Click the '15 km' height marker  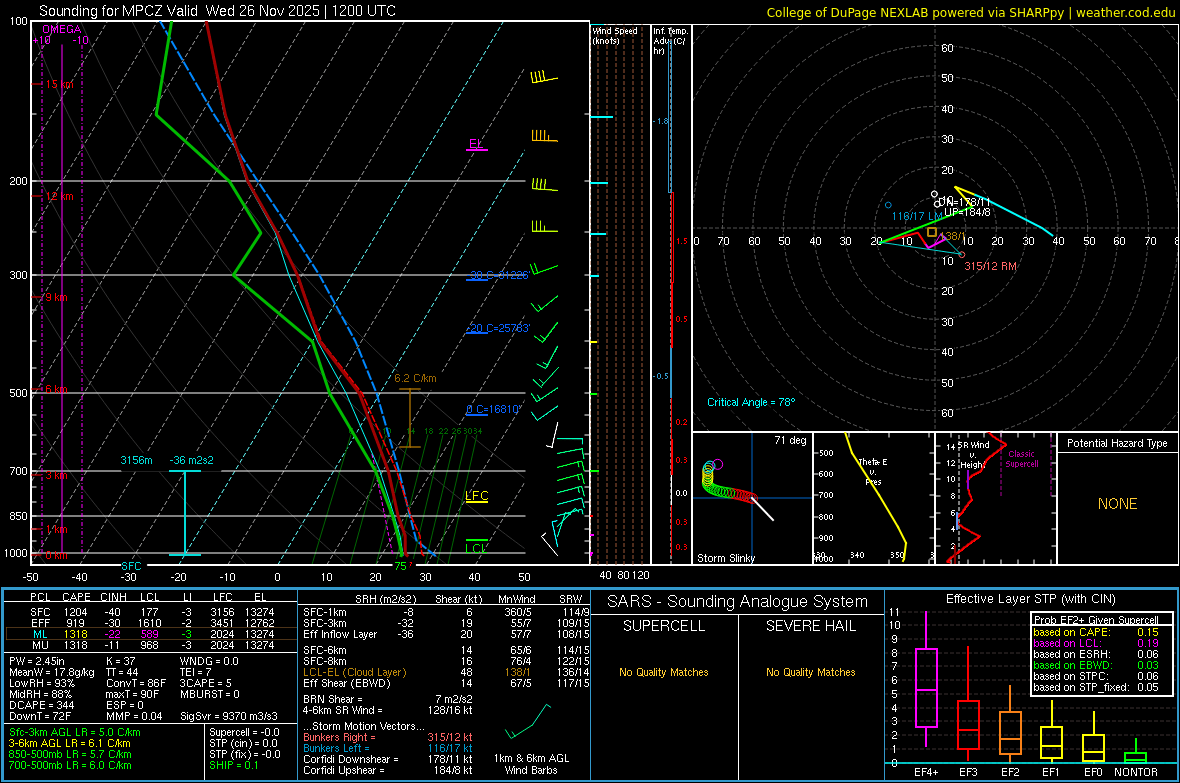click(59, 84)
